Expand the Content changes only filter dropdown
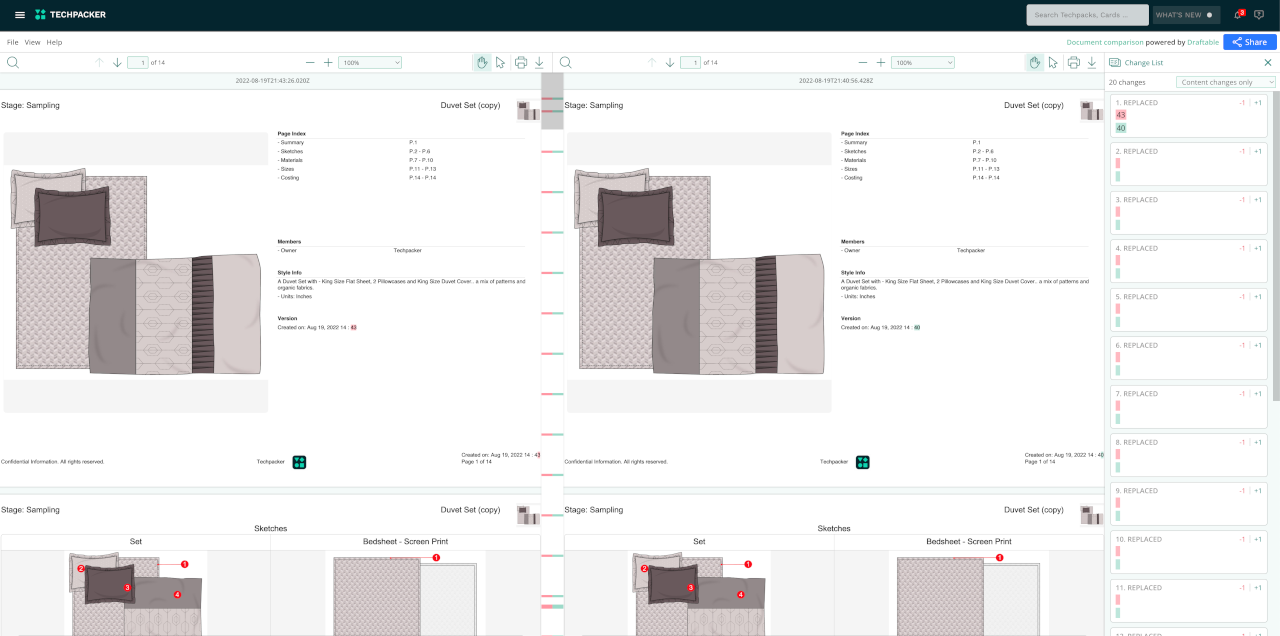This screenshot has height=636, width=1280. pos(1226,82)
